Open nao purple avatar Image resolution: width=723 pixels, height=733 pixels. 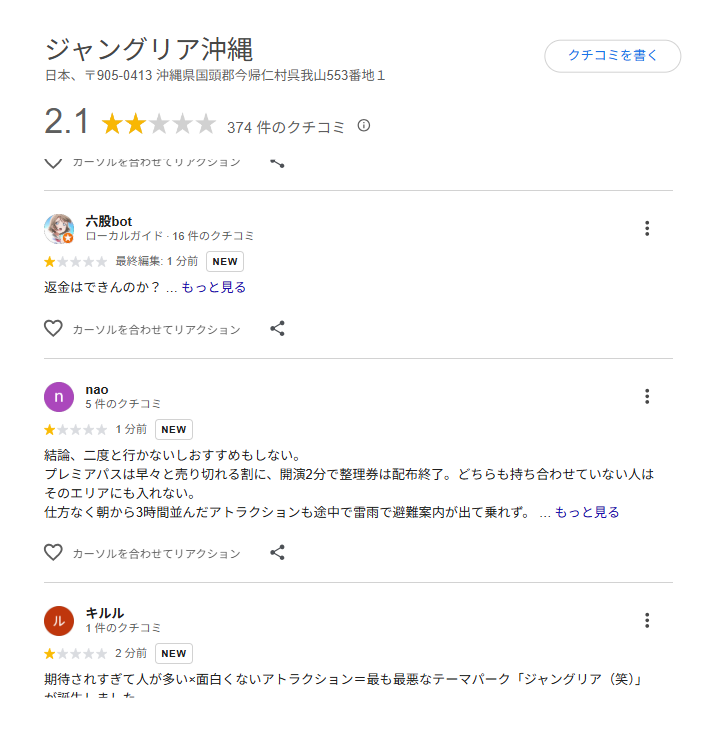click(x=59, y=397)
